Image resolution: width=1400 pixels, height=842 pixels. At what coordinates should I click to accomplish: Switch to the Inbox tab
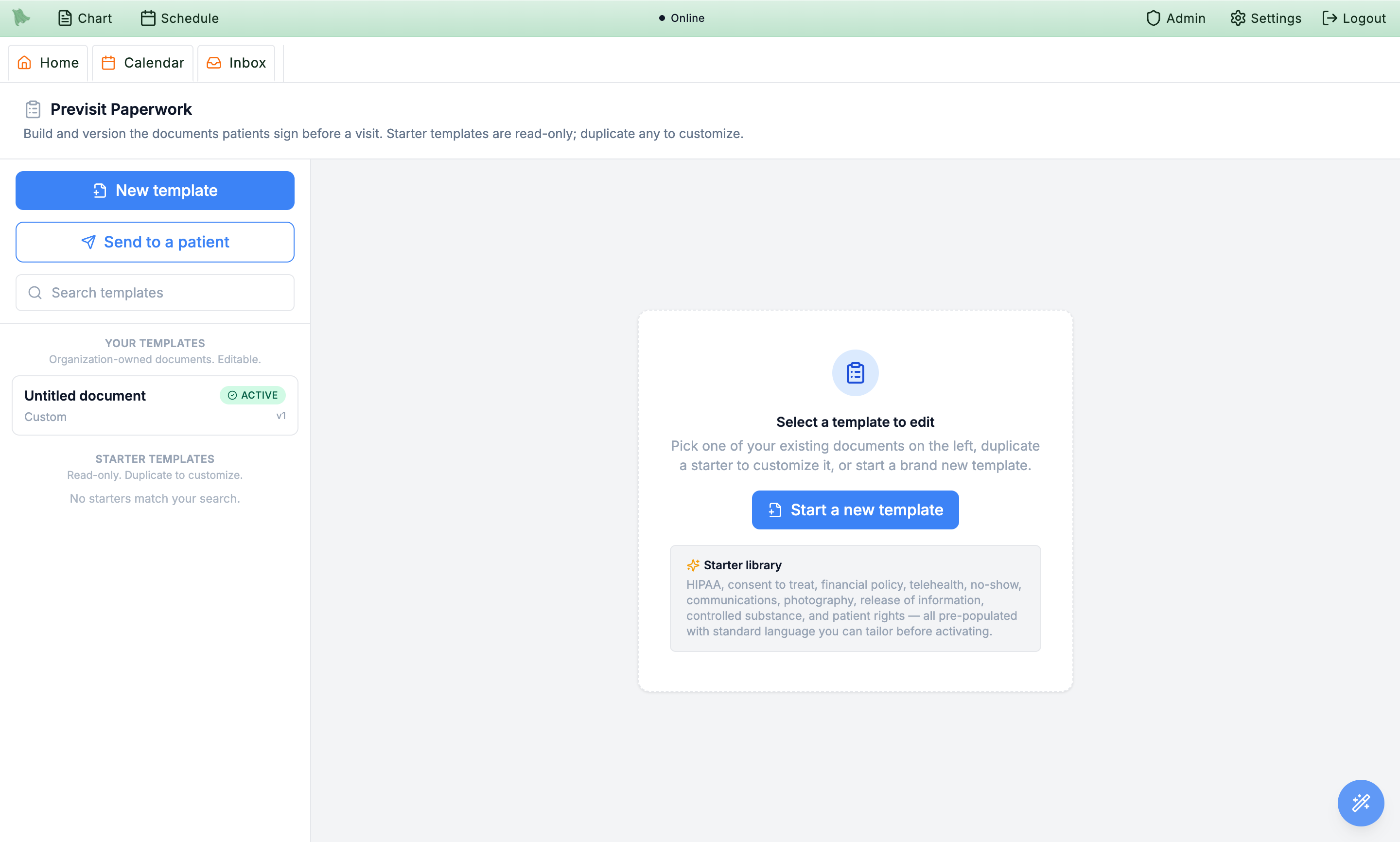point(237,62)
